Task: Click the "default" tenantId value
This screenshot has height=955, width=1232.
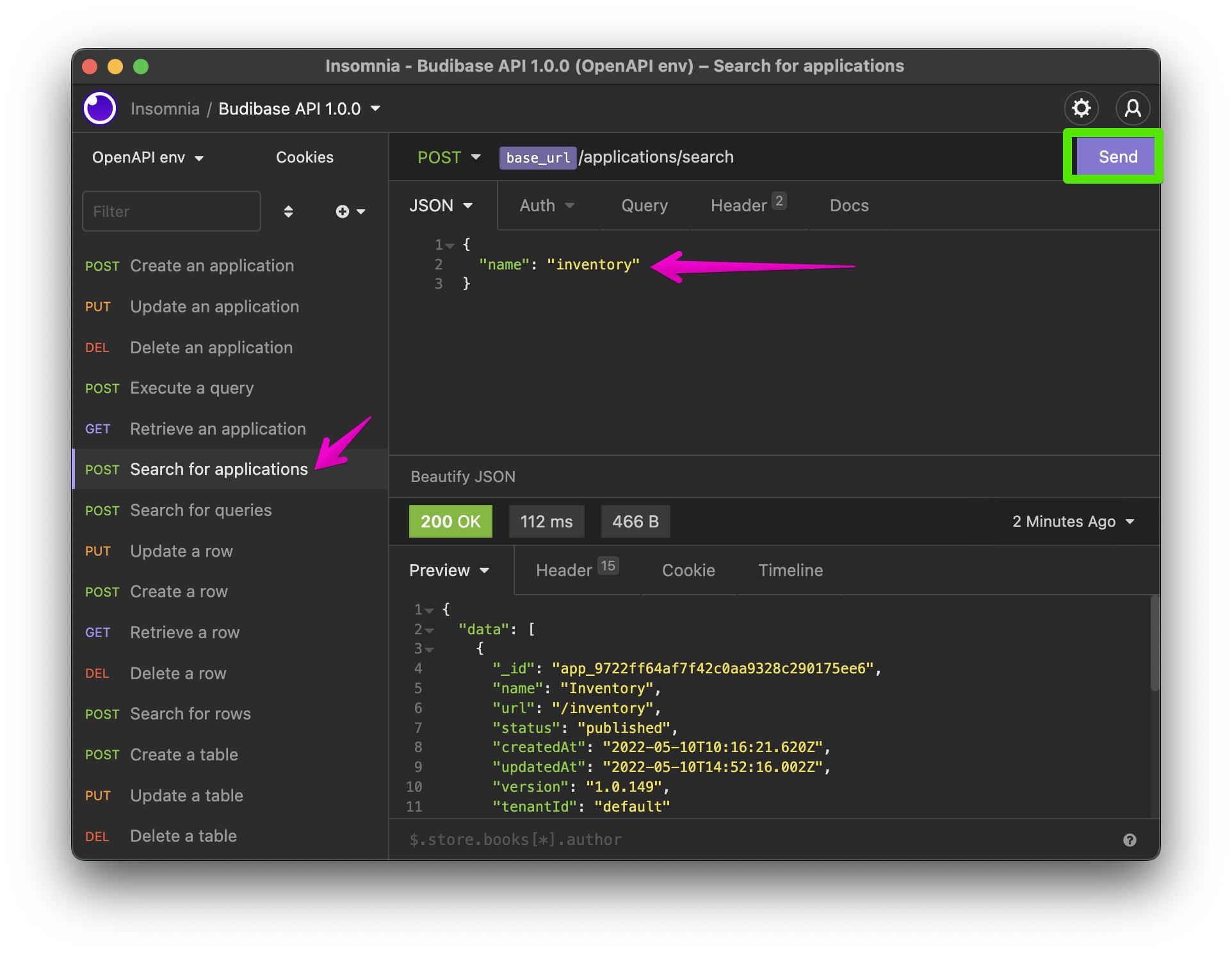Action: (632, 807)
